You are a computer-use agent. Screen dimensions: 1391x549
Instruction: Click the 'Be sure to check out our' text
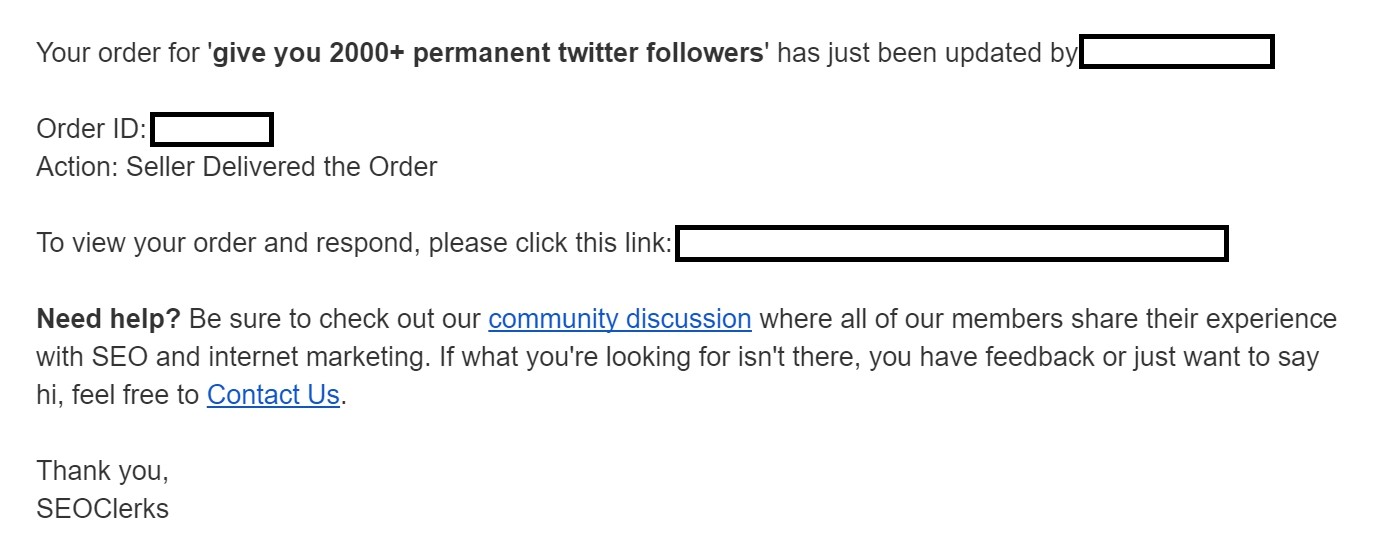(335, 319)
